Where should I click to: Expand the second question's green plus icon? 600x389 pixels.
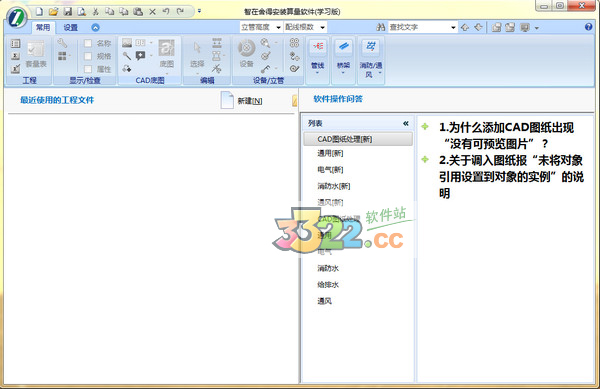tap(425, 159)
